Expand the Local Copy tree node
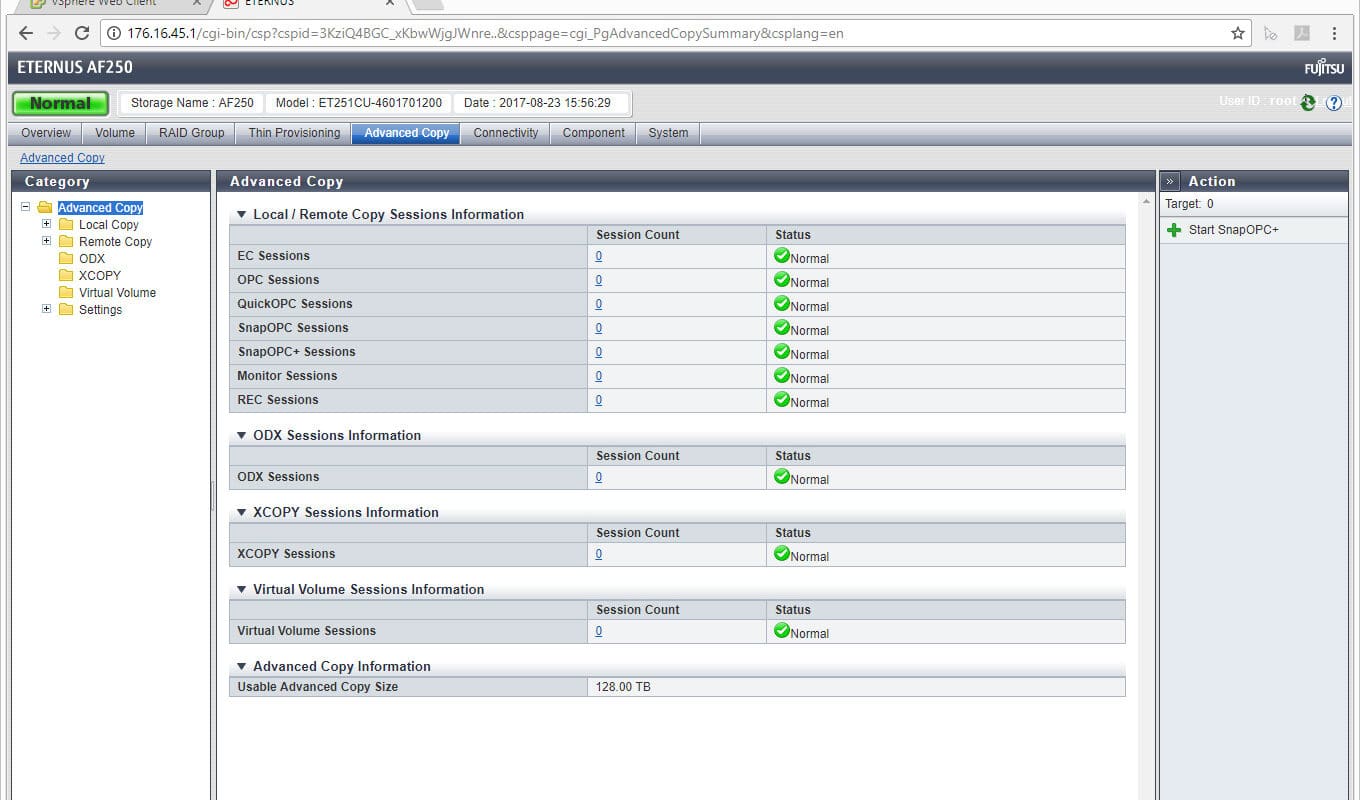 [x=46, y=224]
